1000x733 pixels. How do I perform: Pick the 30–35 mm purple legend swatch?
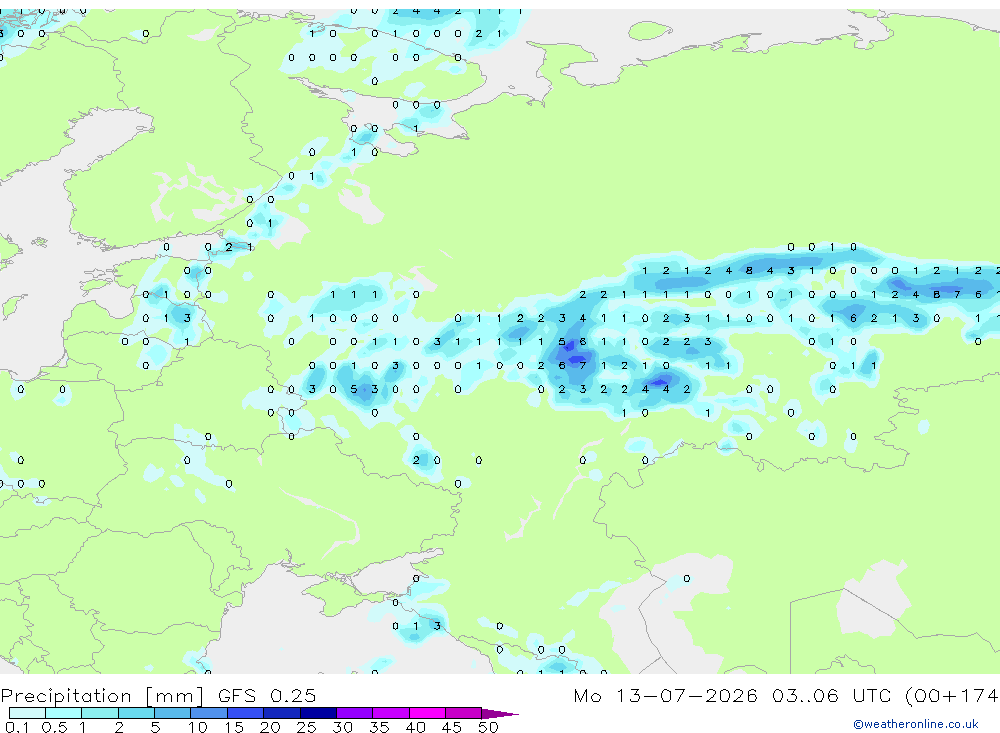click(354, 713)
